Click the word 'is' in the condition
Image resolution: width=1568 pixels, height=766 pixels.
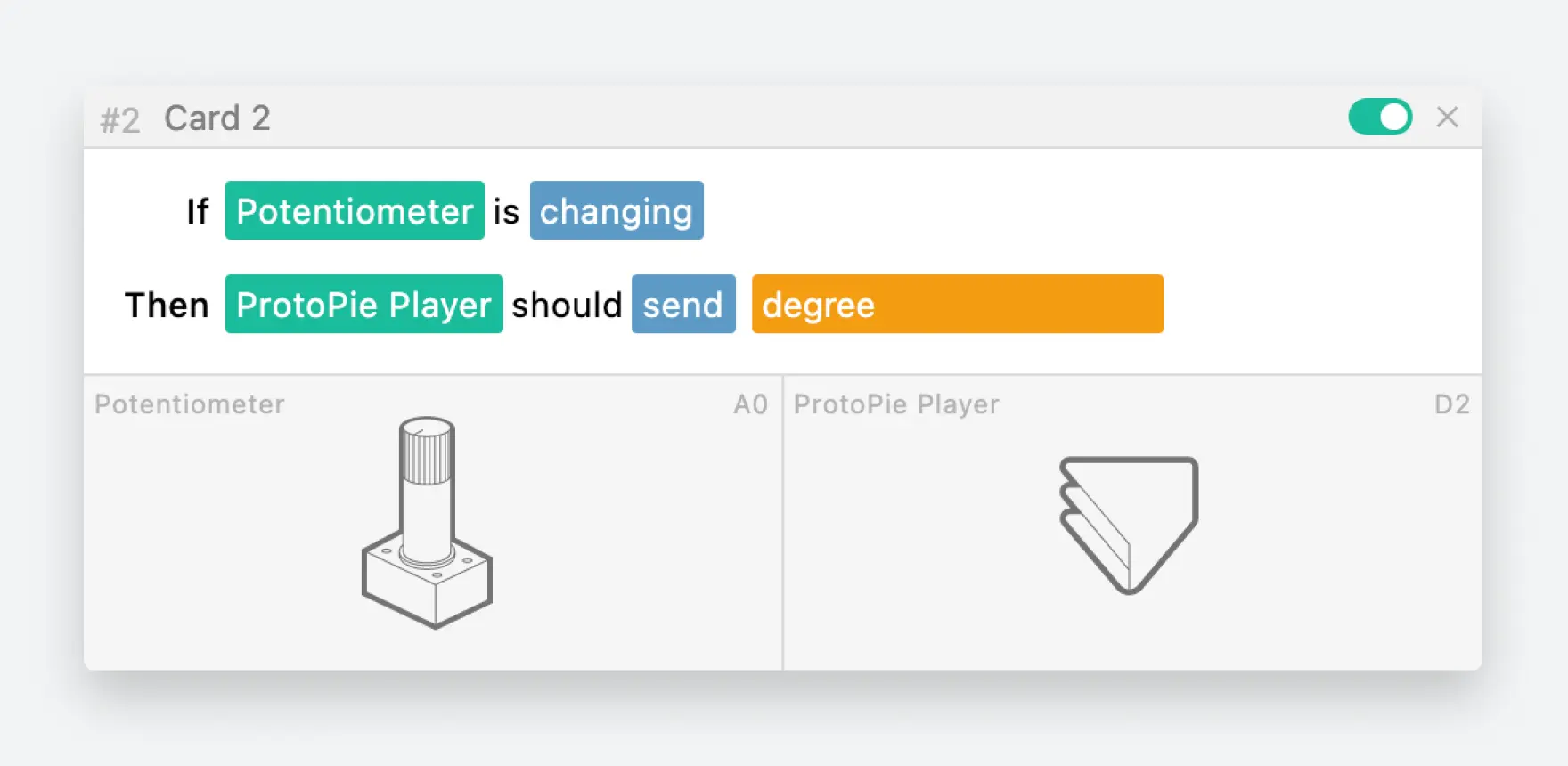click(x=506, y=212)
